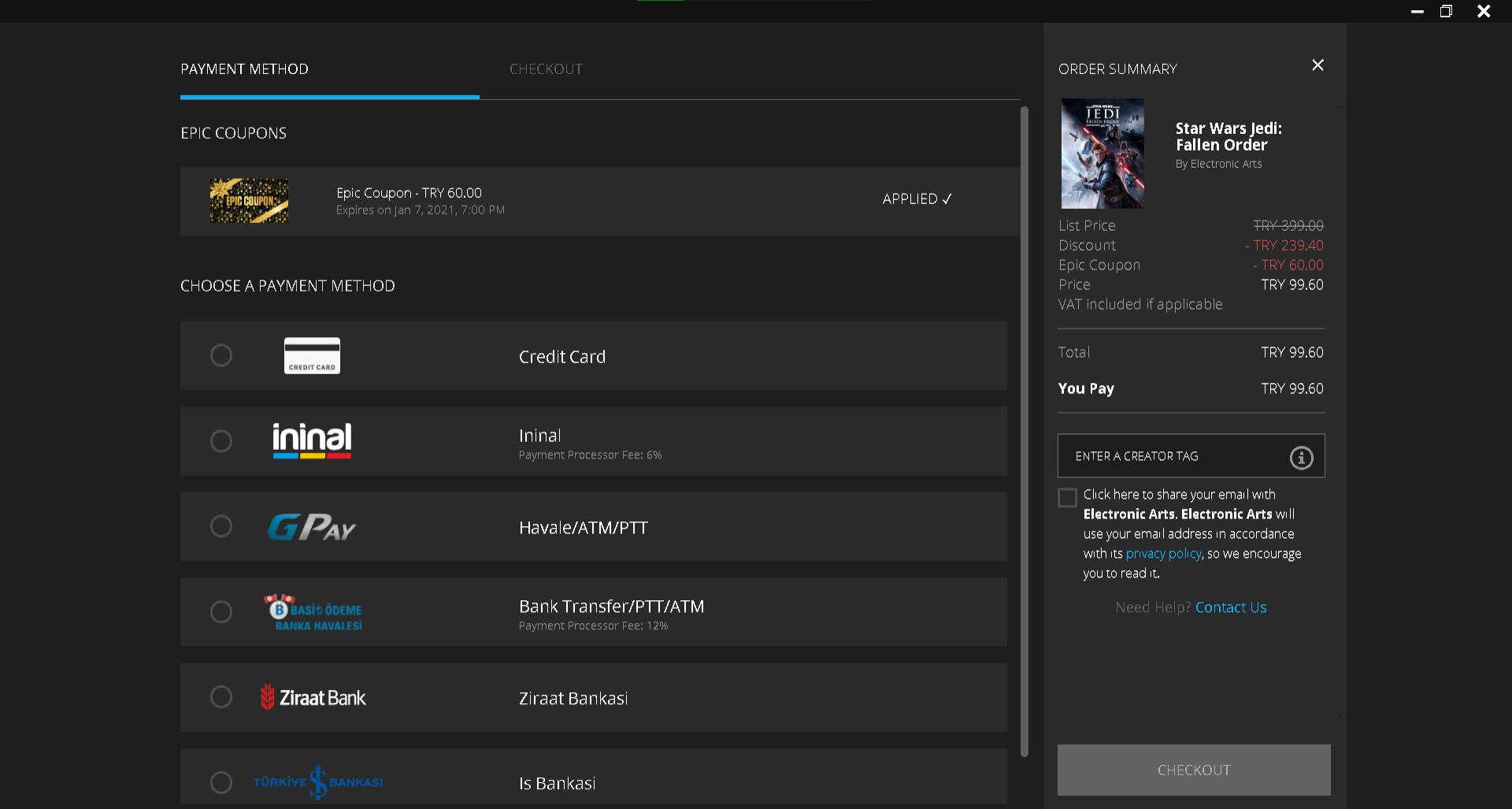
Task: Click the By Electronic Arts publisher text
Action: [x=1218, y=164]
